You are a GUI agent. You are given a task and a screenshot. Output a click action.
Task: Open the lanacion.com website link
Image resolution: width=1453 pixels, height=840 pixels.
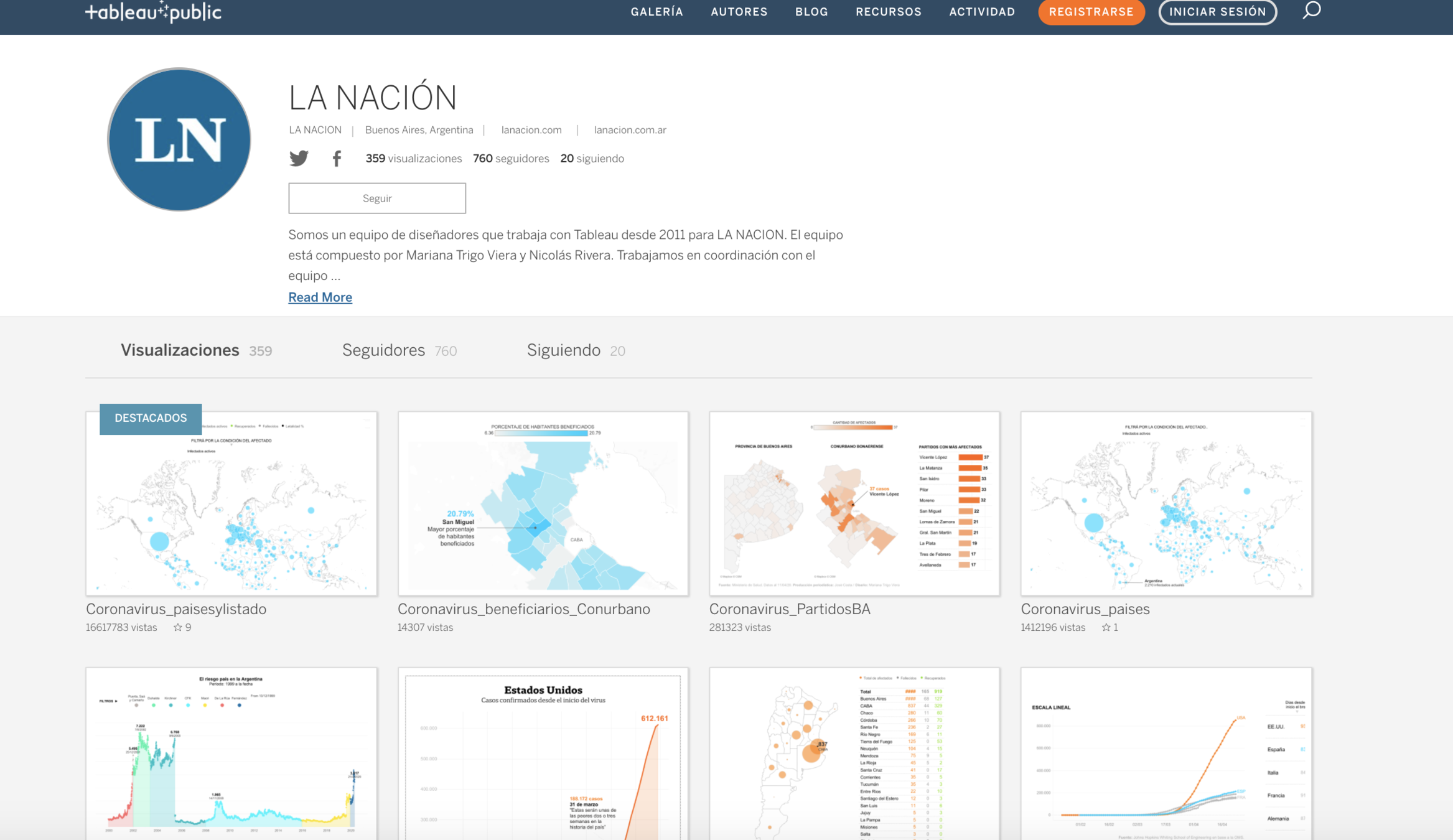click(531, 130)
